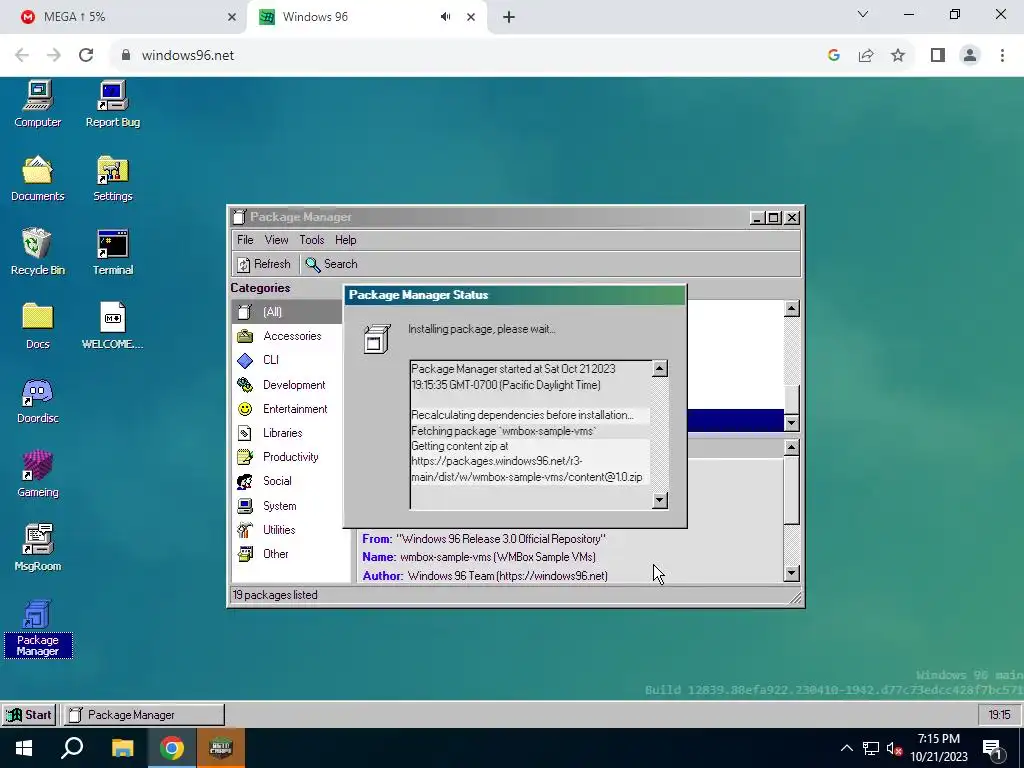This screenshot has width=1024, height=768.
Task: Open the Docs folder icon
Action: click(37, 326)
